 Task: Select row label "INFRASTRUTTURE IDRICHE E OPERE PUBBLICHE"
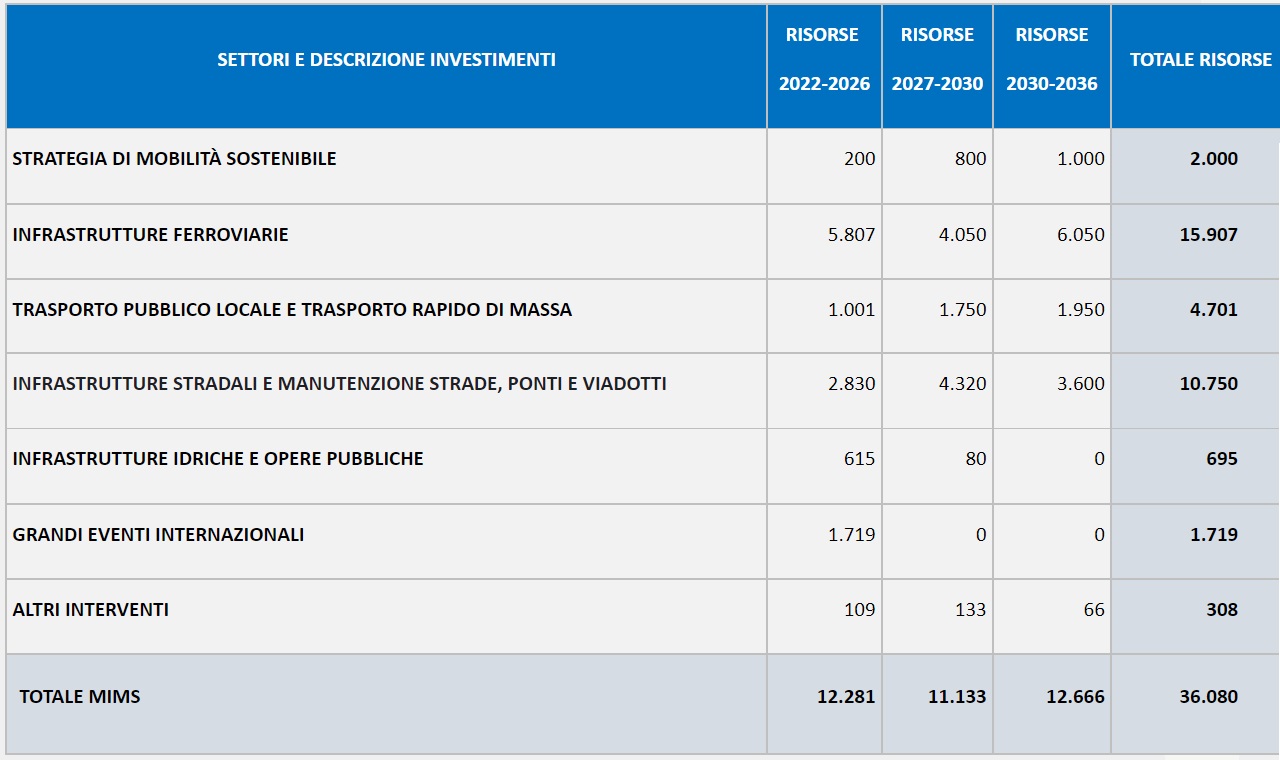click(x=218, y=459)
